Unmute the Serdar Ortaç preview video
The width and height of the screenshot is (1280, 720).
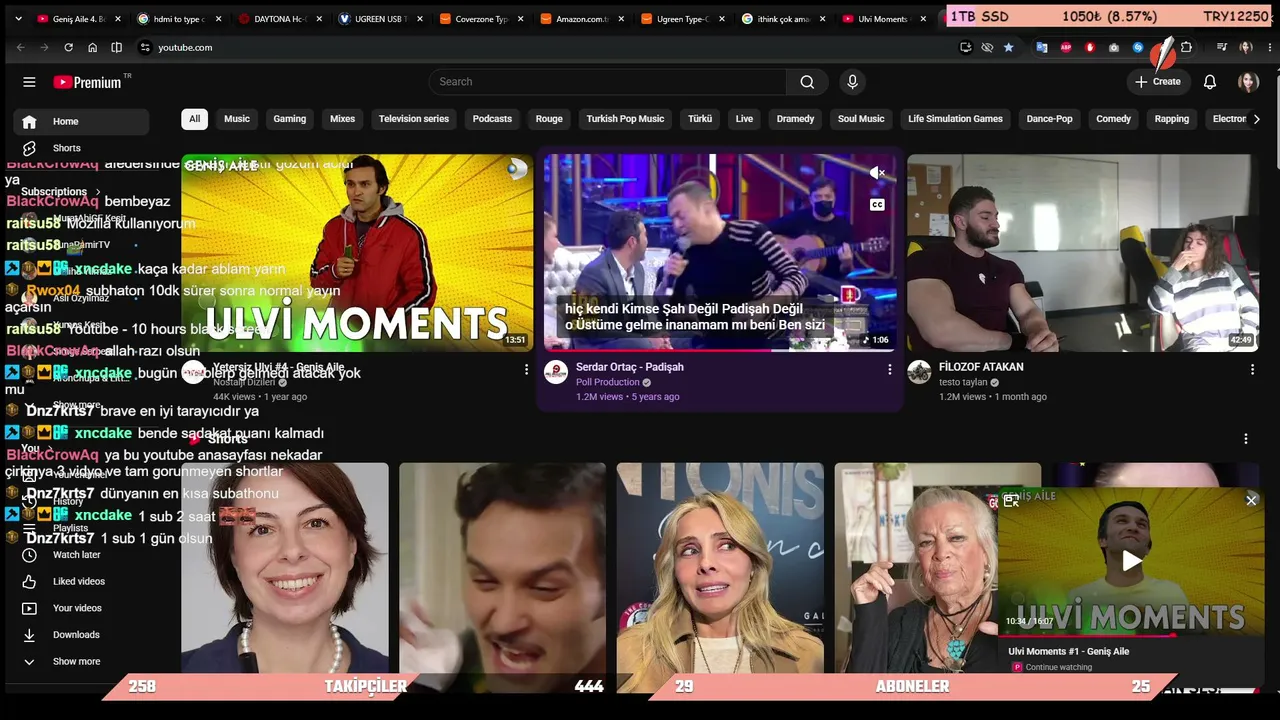click(x=877, y=173)
